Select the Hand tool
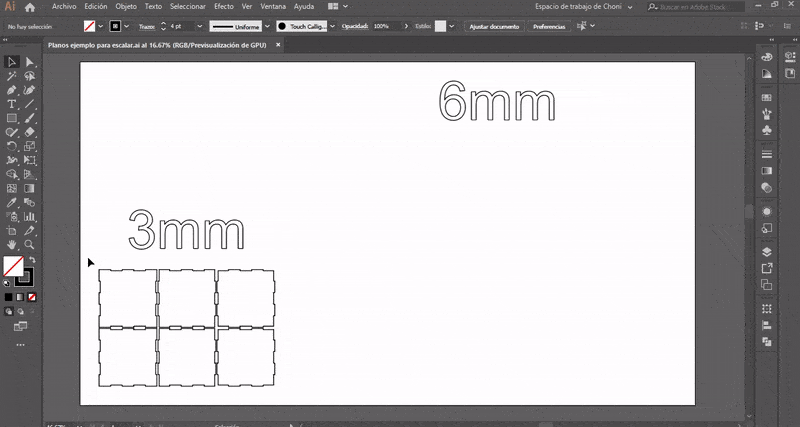The width and height of the screenshot is (800, 427). coord(12,244)
